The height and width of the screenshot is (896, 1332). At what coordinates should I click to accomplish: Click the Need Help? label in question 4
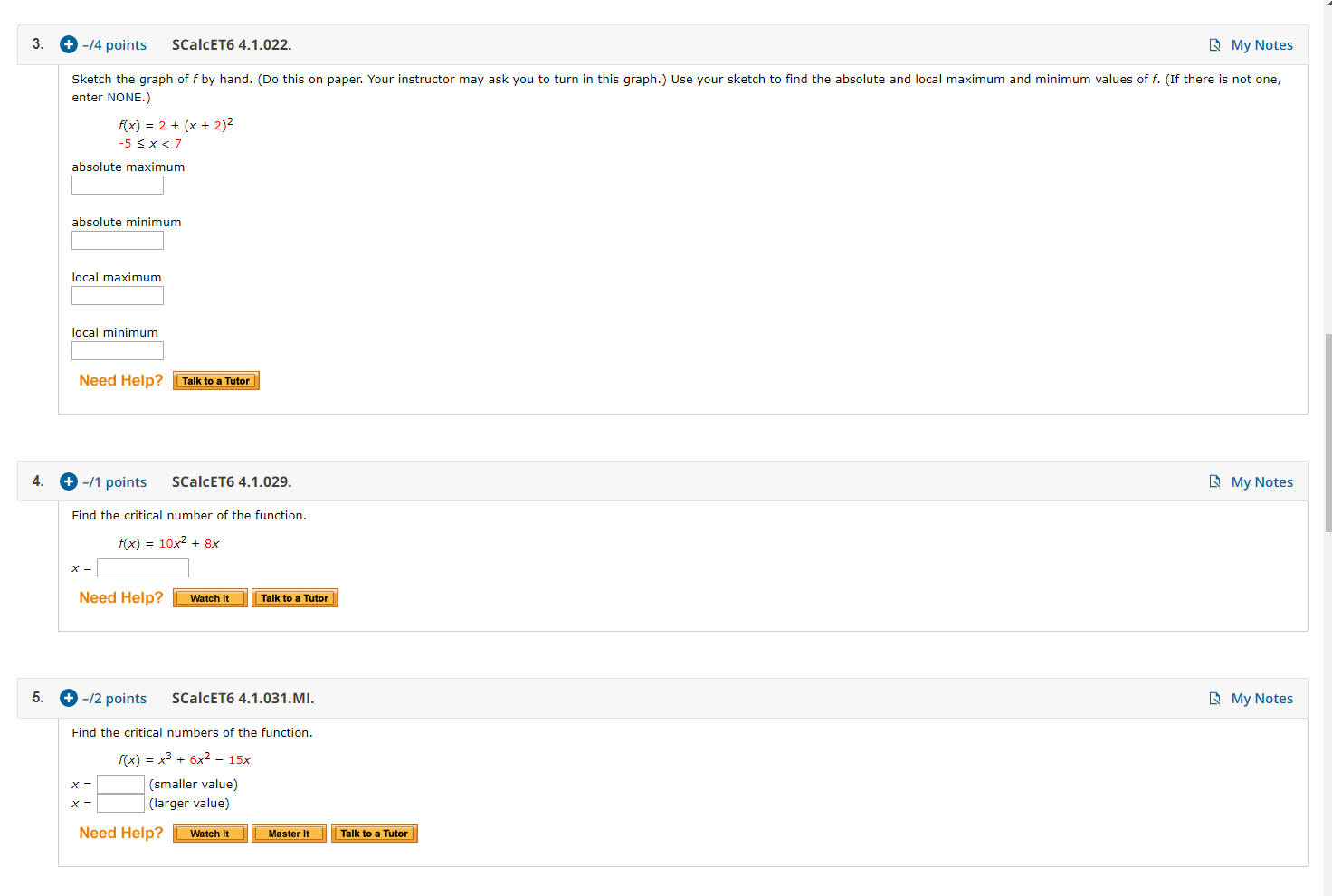click(x=121, y=598)
